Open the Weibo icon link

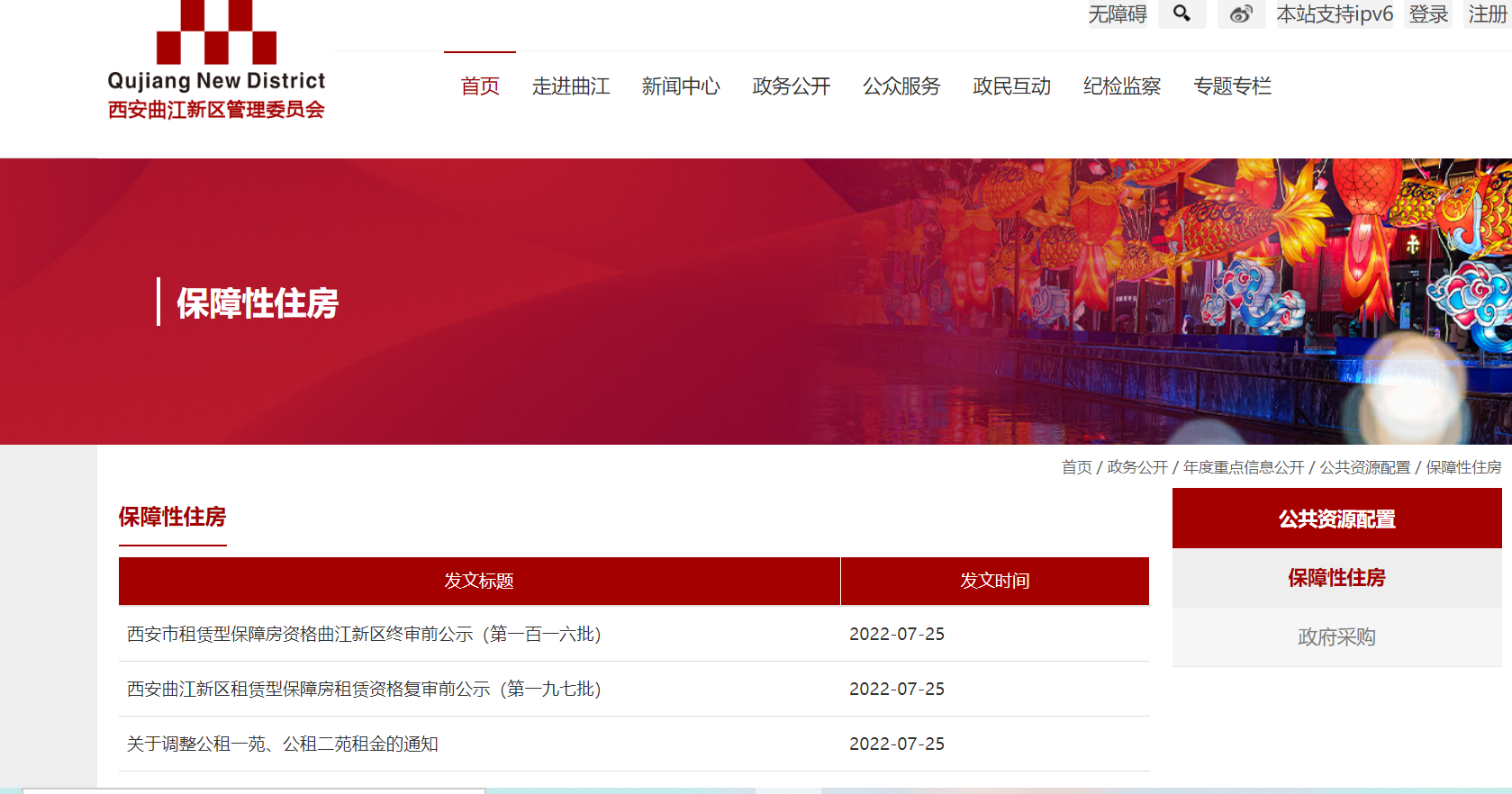pyautogui.click(x=1241, y=14)
